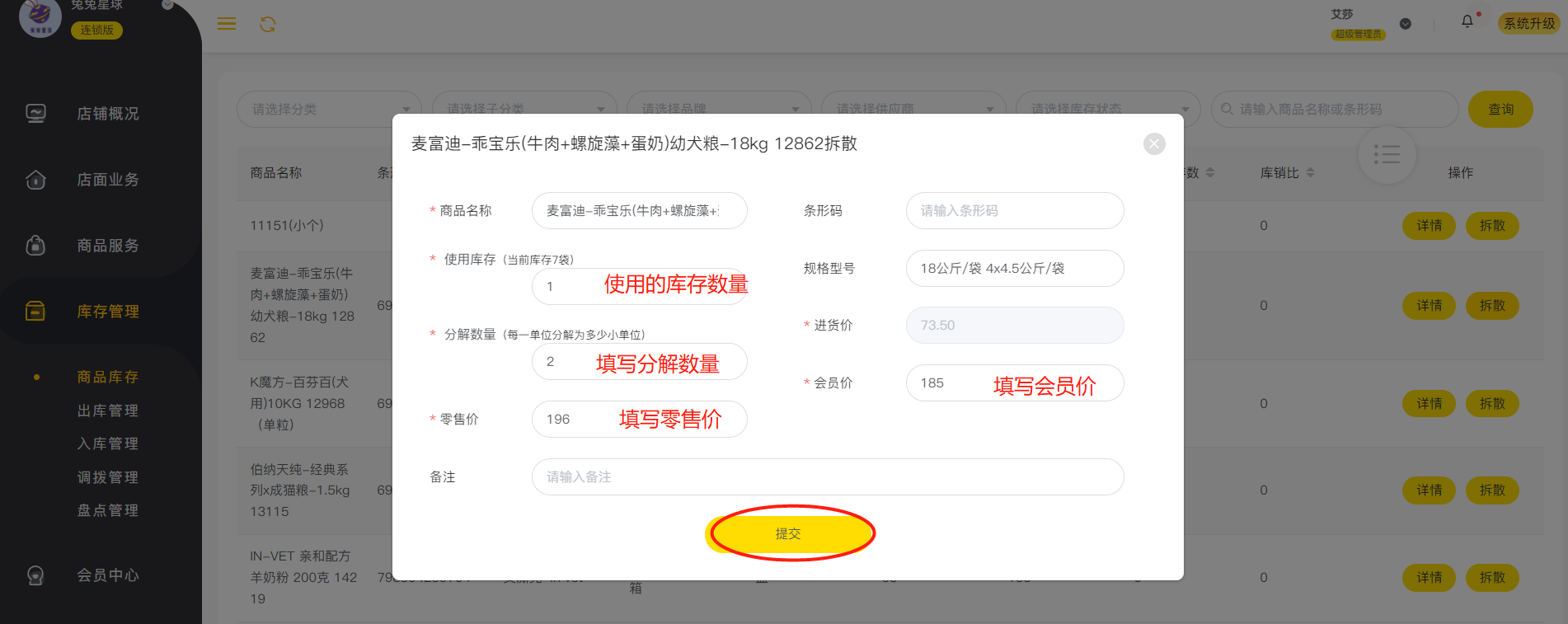
Task: Open the 请选择品牌 dropdown
Action: [x=718, y=109]
